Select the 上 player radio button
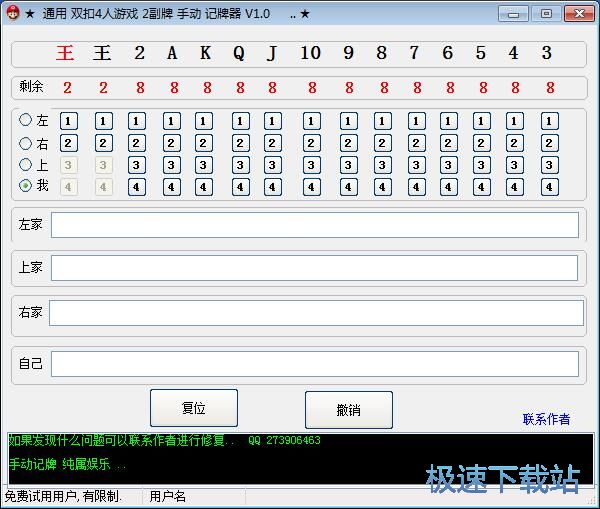This screenshot has width=600, height=509. click(x=26, y=164)
